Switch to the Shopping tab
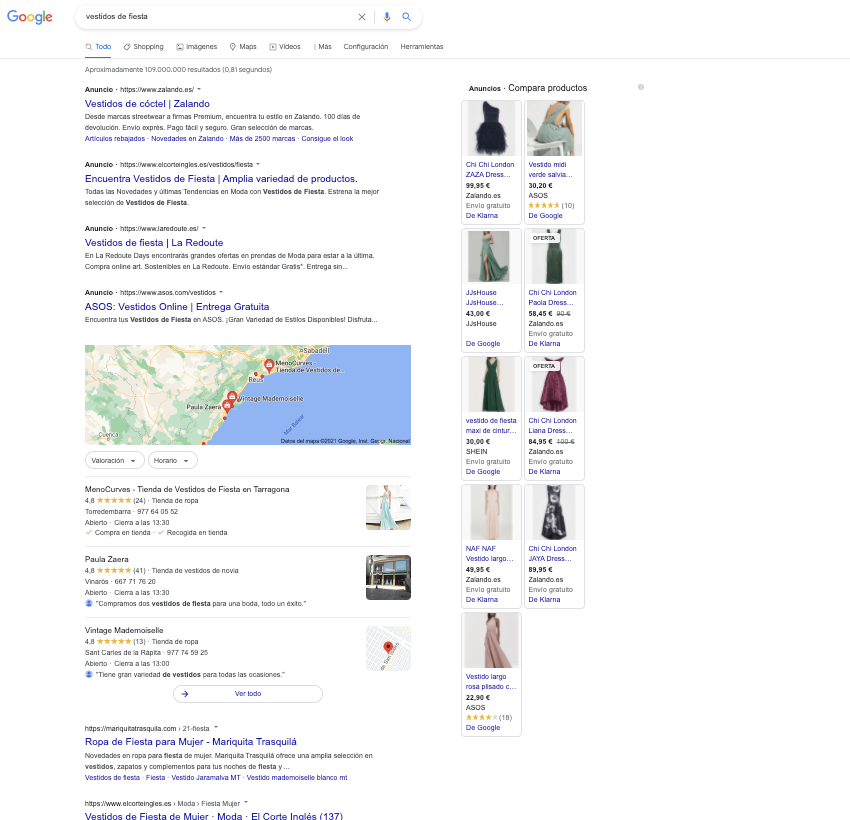This screenshot has height=820, width=850. (144, 47)
